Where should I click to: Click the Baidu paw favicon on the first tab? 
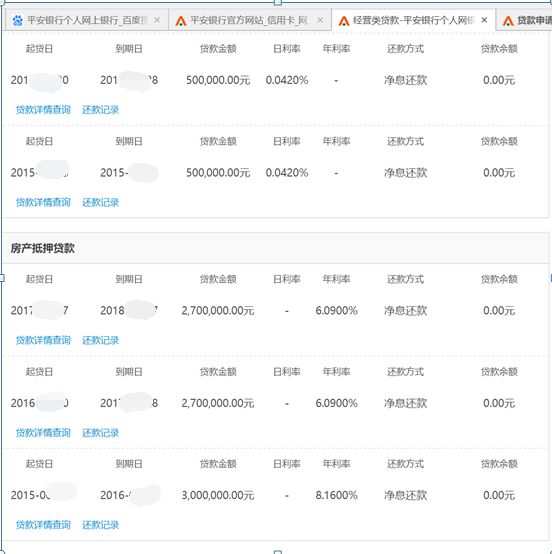pos(17,20)
